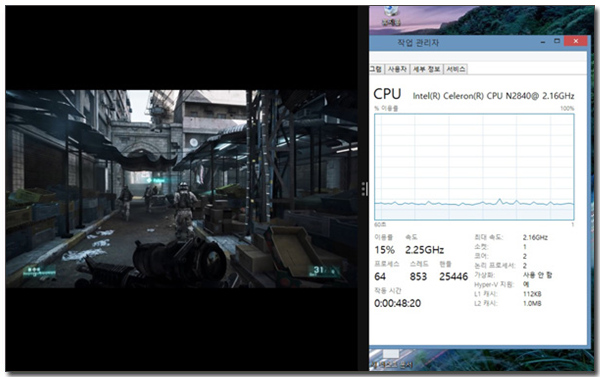Select the partially visible 시작프로그램 tab
This screenshot has height=377, width=600.
[376, 69]
